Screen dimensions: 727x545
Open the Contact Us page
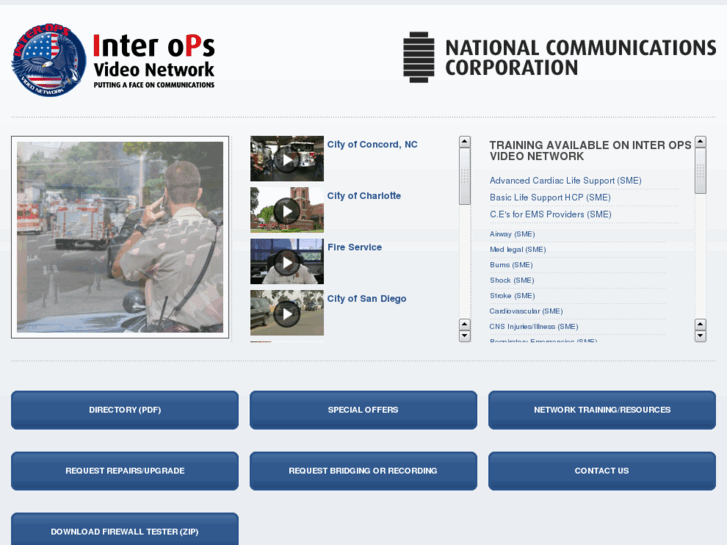pos(602,471)
